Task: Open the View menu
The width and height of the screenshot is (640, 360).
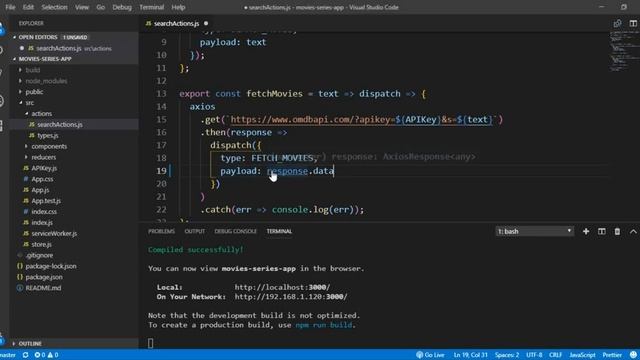Action: pyautogui.click(x=82, y=7)
